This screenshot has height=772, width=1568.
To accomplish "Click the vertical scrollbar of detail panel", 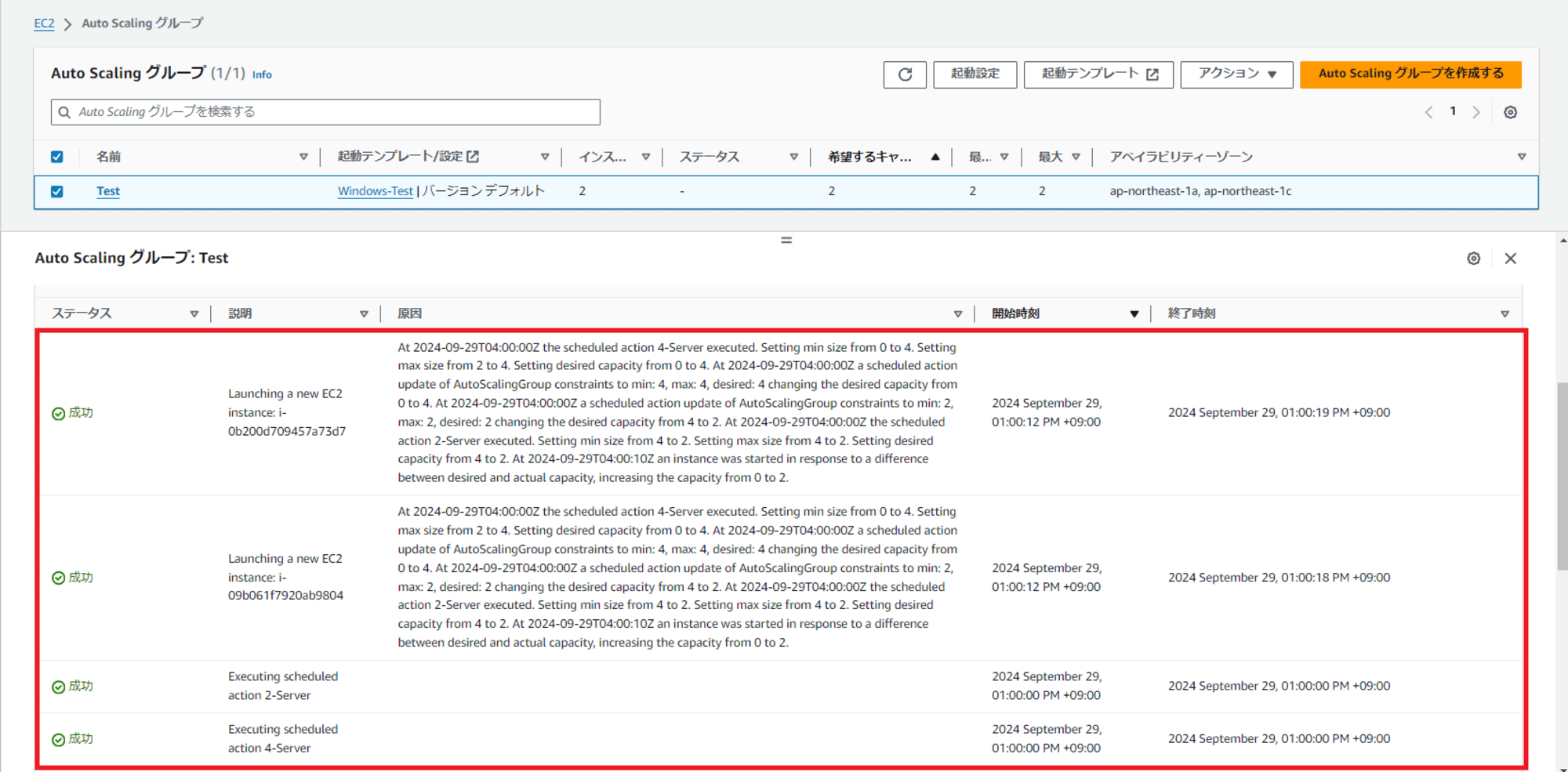I will click(x=1562, y=476).
